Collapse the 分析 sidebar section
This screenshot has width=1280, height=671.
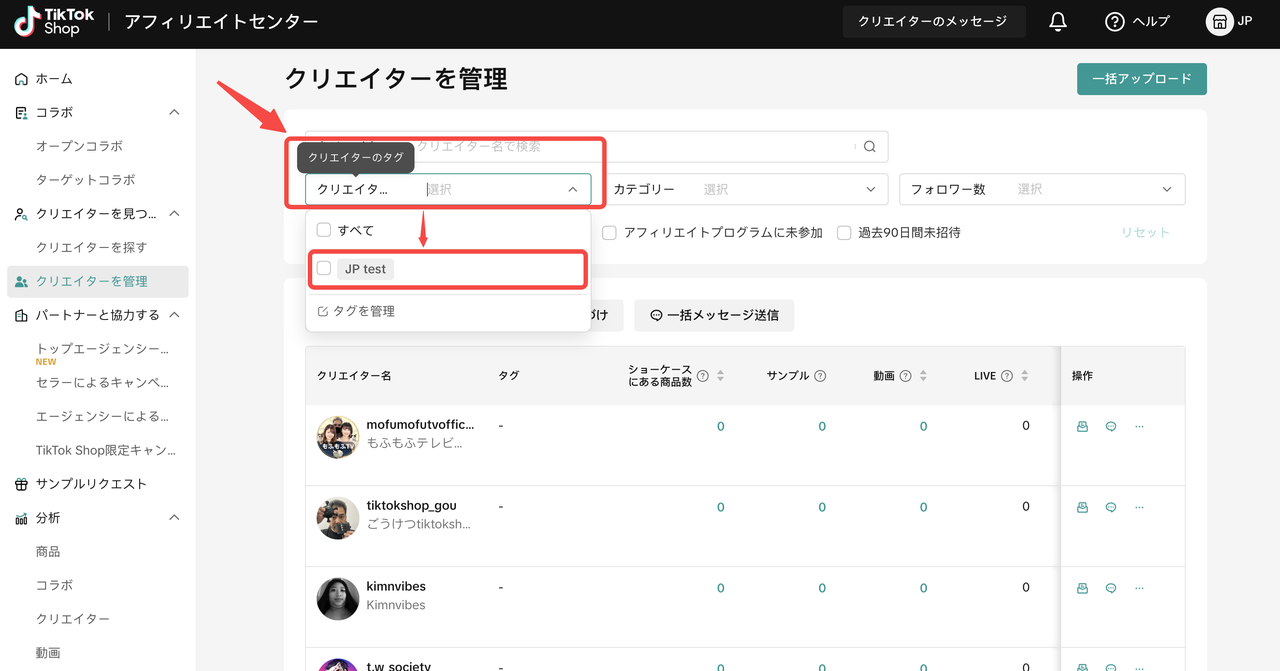174,518
